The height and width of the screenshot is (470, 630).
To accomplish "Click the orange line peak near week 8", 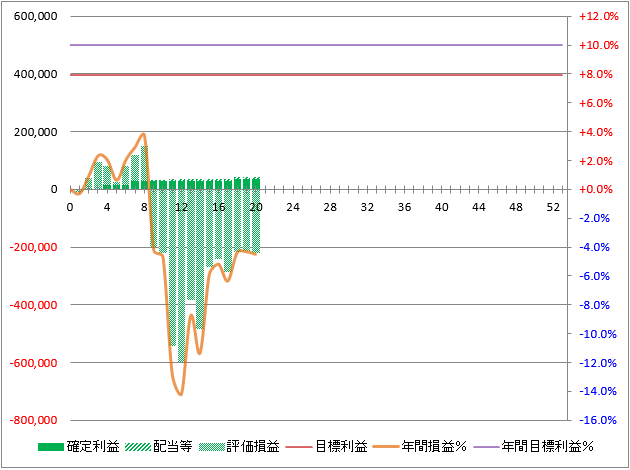I will [x=143, y=135].
